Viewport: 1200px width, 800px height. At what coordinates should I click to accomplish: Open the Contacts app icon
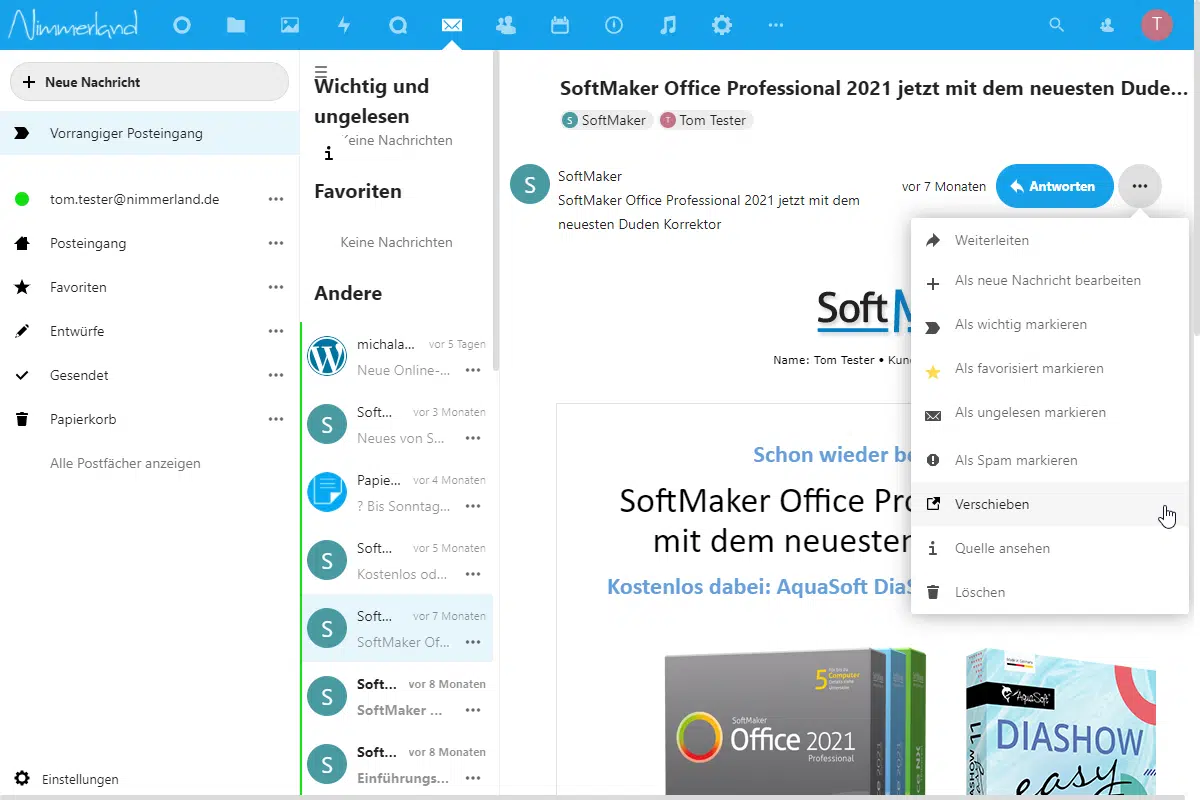click(x=506, y=25)
